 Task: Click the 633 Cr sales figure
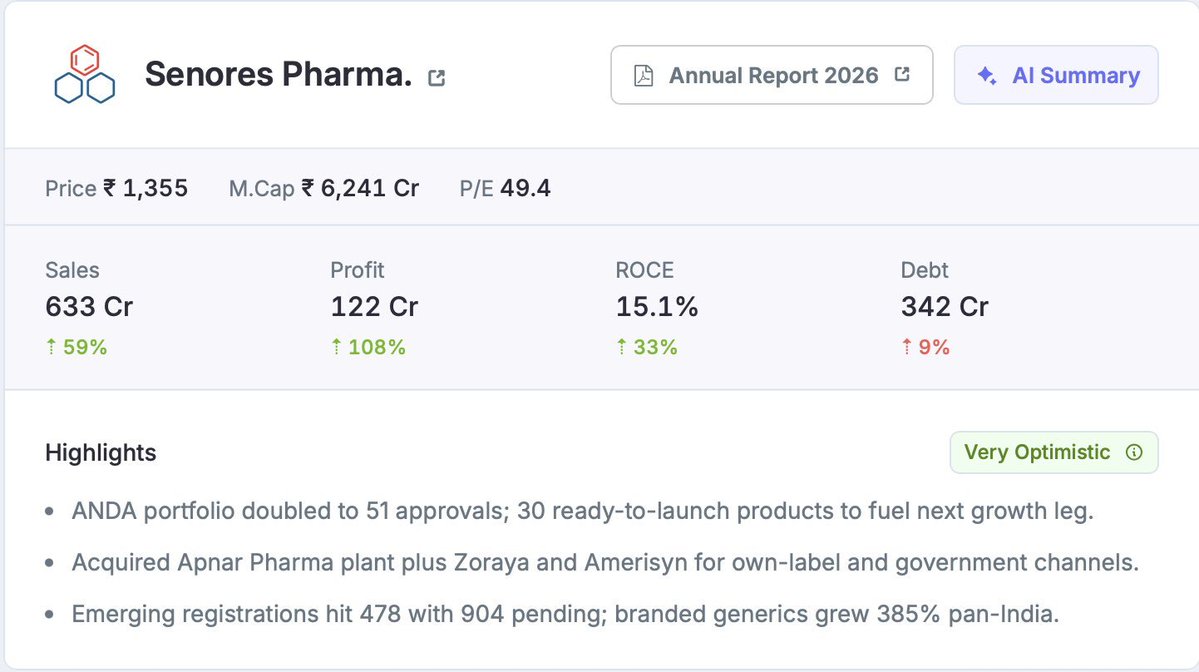(x=89, y=307)
